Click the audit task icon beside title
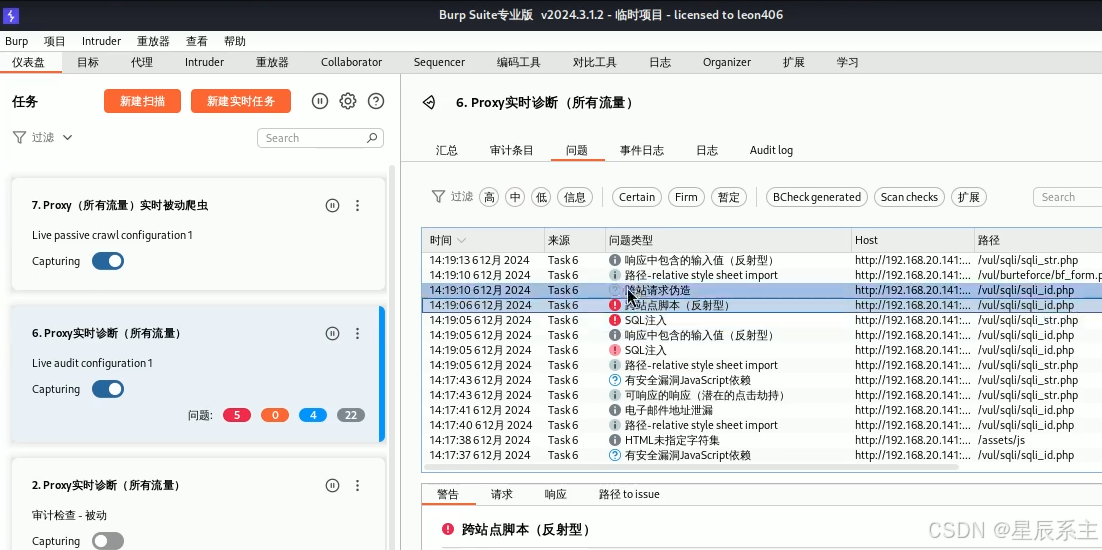Image resolution: width=1102 pixels, height=550 pixels. coord(429,103)
